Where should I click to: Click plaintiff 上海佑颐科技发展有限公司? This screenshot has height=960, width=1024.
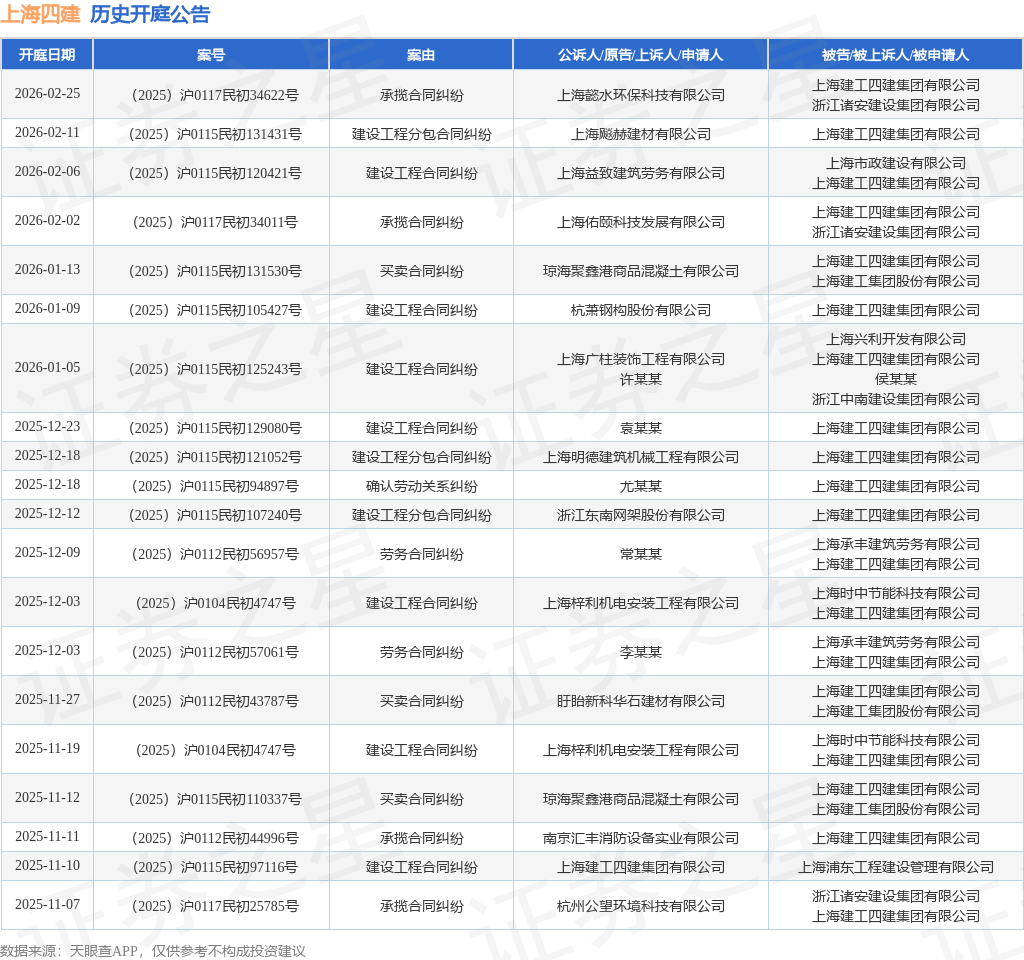point(641,222)
